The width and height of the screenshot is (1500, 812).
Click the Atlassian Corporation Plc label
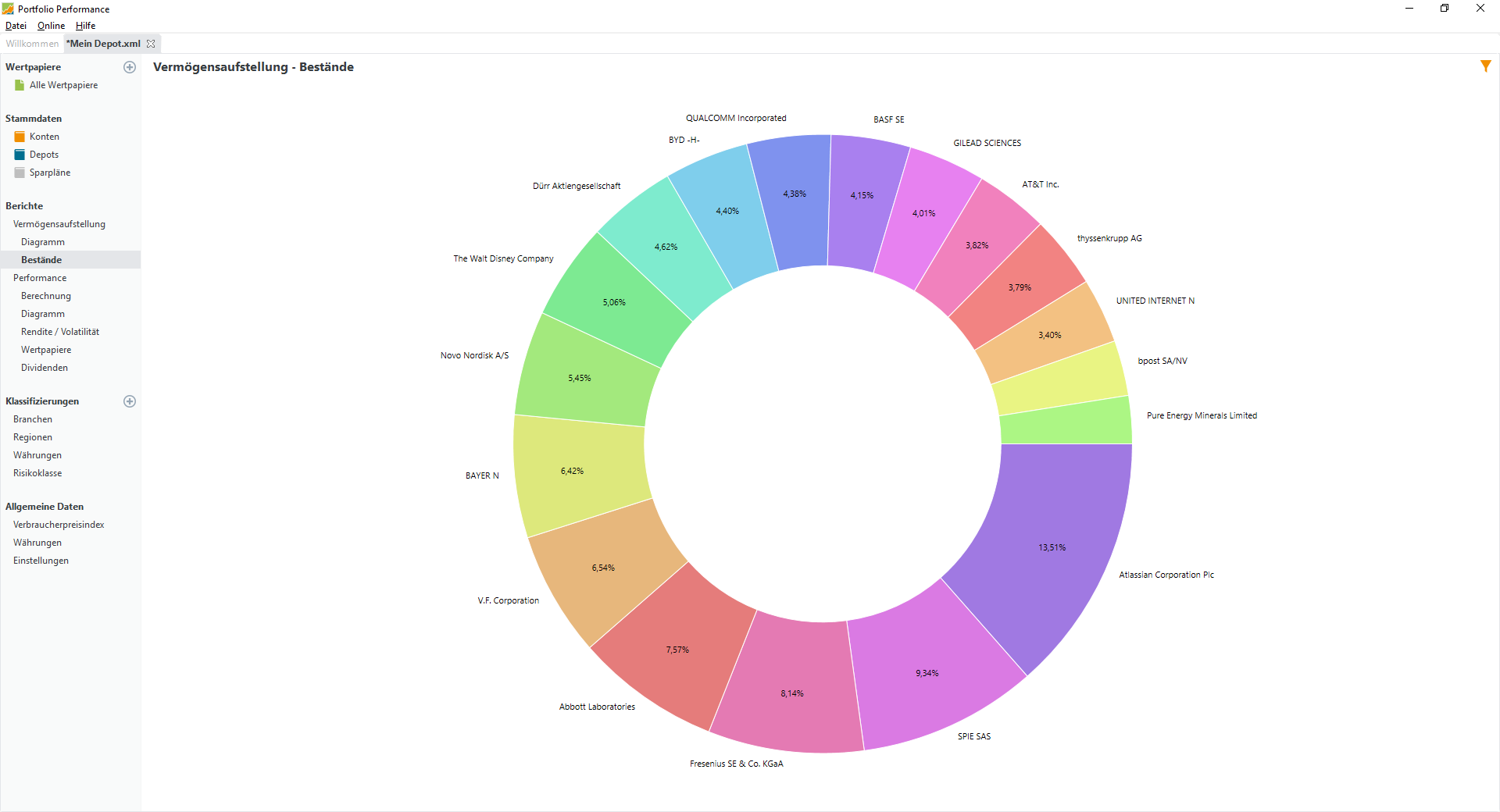point(1166,575)
